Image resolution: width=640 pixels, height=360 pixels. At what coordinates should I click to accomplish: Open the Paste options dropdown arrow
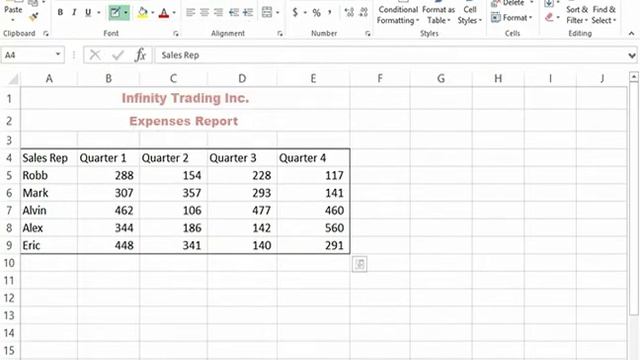13,20
